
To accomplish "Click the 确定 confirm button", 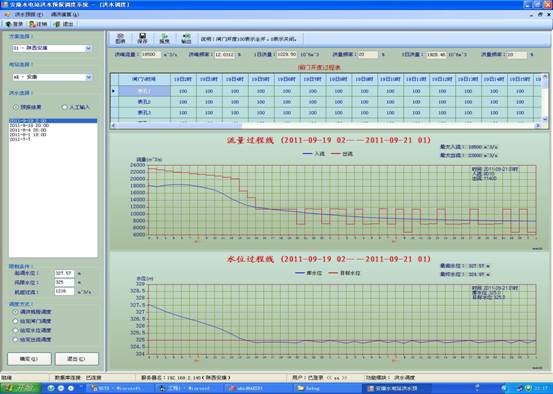I will click(x=29, y=359).
